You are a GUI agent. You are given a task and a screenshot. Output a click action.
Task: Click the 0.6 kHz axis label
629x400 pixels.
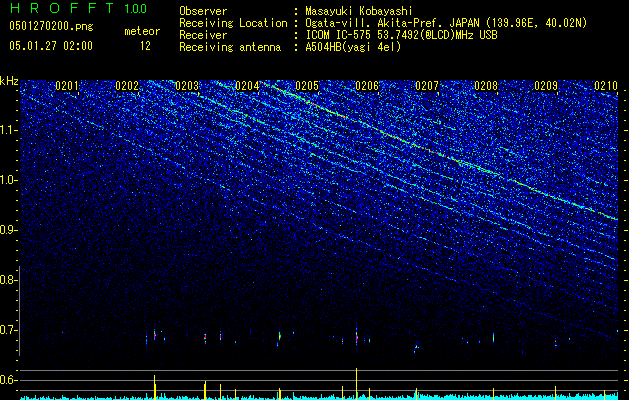coord(9,380)
